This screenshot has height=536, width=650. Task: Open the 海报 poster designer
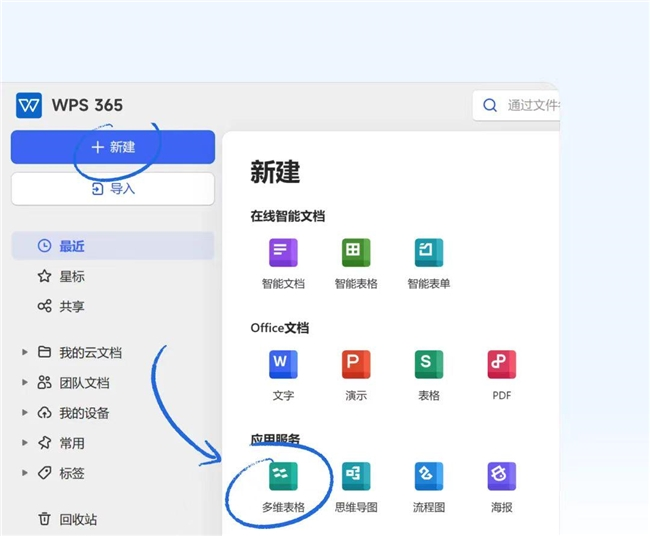[501, 477]
